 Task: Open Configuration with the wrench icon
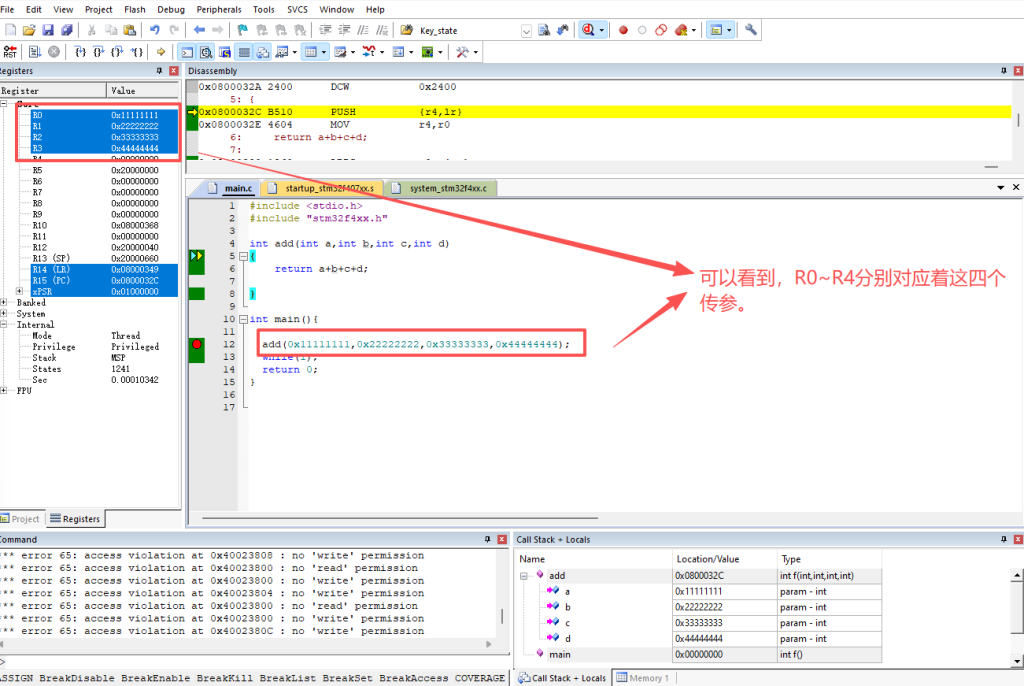point(750,30)
